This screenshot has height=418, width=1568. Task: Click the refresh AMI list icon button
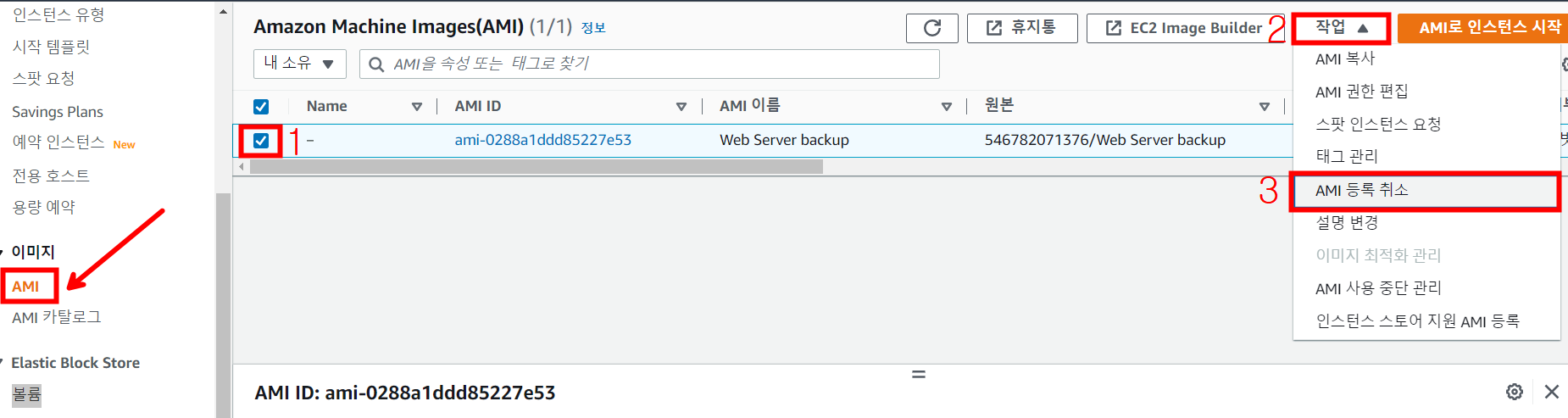(932, 28)
